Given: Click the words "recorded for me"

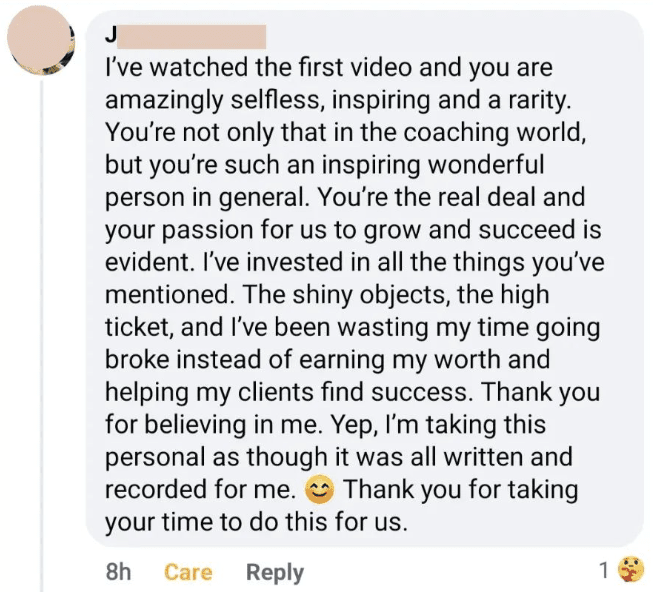Looking at the screenshot, I should pos(200,489).
